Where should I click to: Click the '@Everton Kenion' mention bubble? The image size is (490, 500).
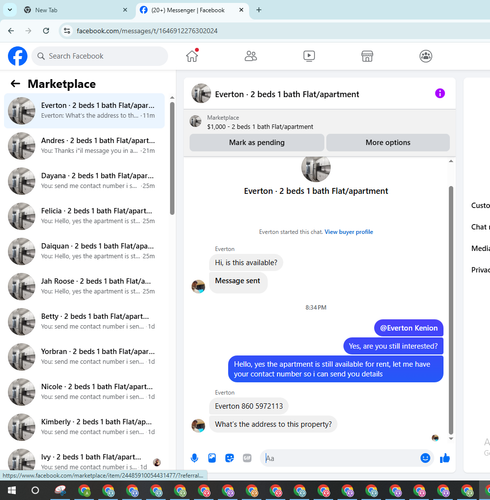tap(409, 328)
